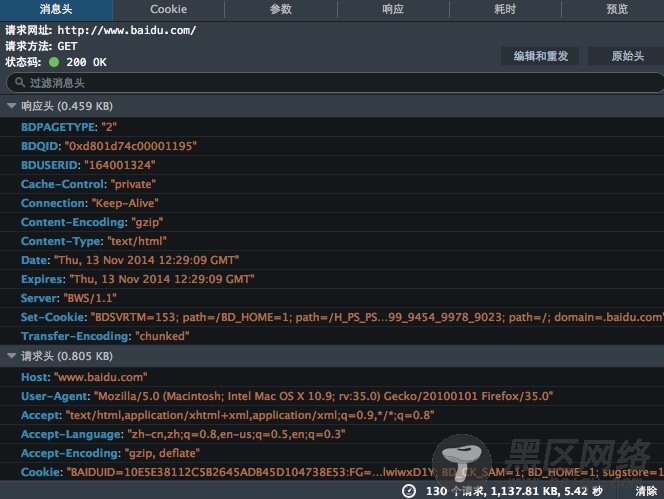The width and height of the screenshot is (664, 499).
Task: Click the 原始头 button
Action: tap(627, 56)
